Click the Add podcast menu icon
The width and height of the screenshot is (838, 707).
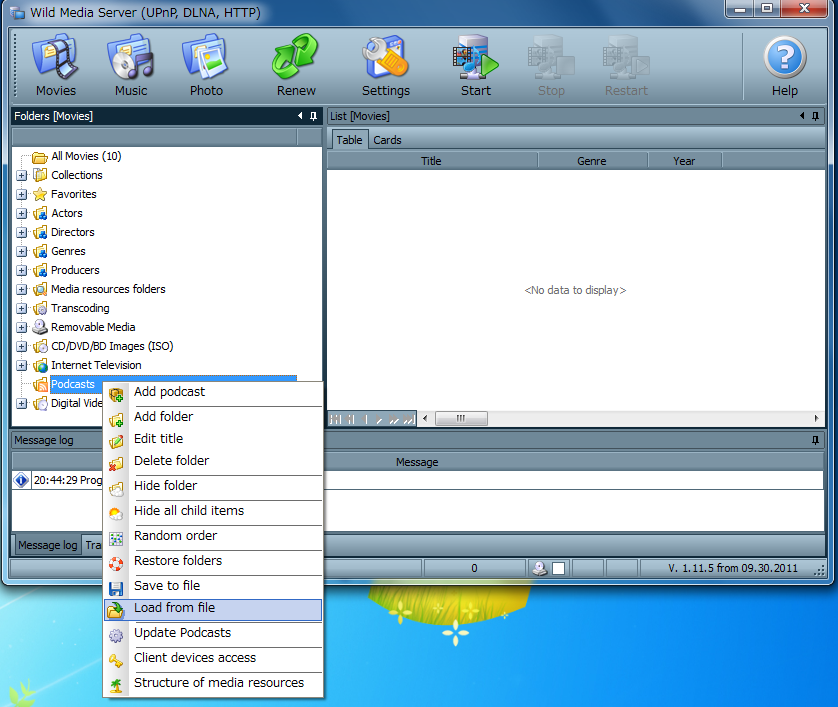[x=116, y=395]
